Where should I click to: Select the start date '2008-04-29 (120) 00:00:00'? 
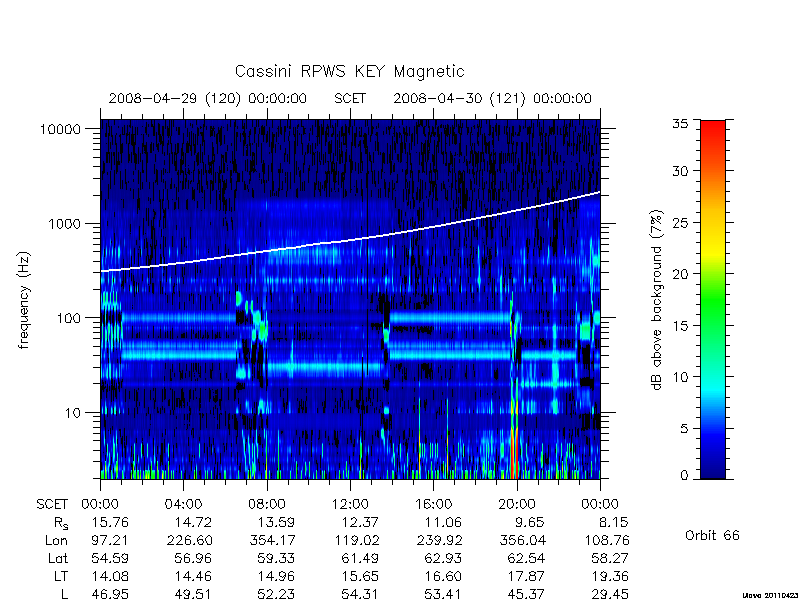[208, 98]
